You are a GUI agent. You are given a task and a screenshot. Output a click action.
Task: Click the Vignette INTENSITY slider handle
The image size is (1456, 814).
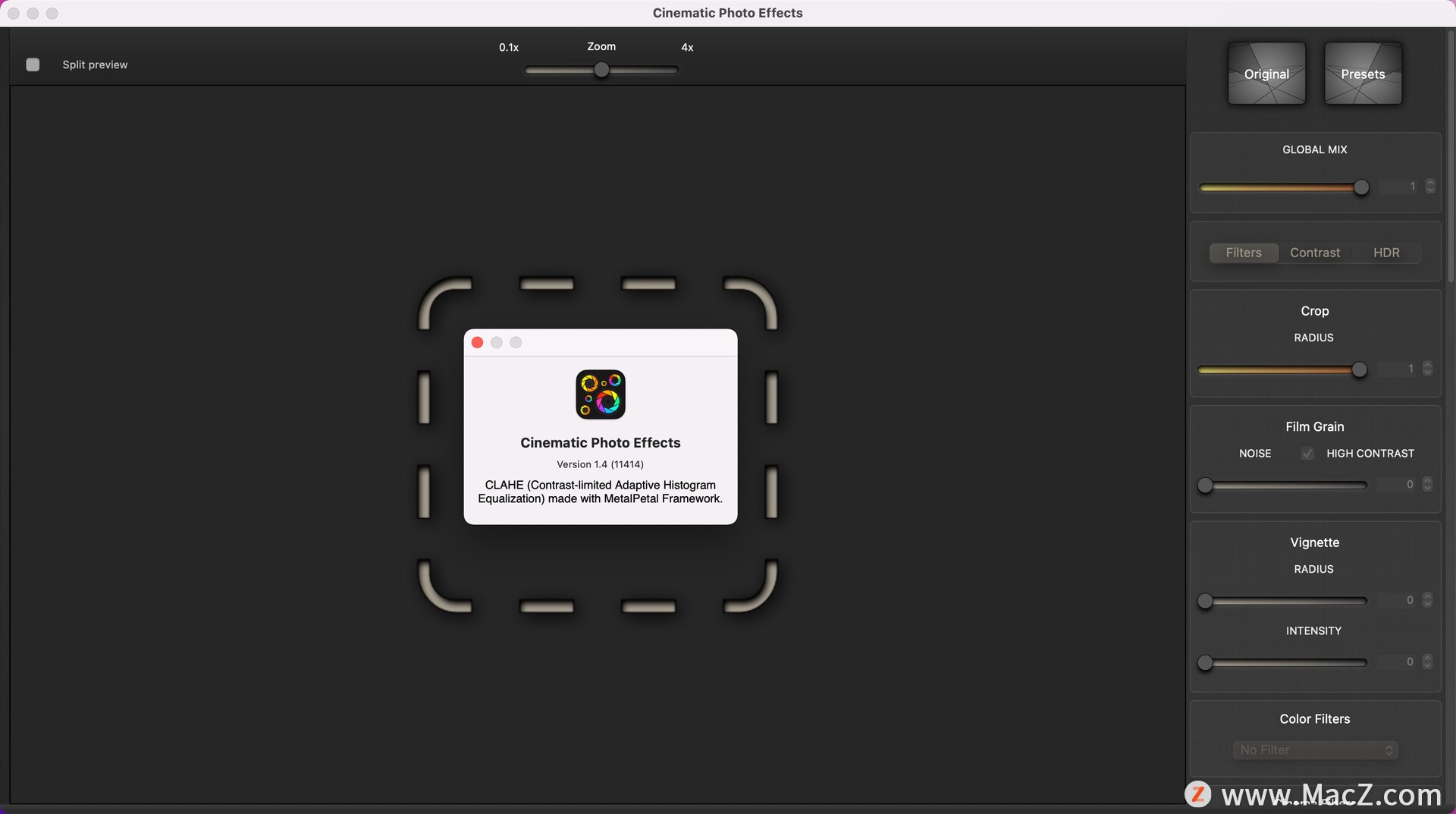(x=1205, y=663)
